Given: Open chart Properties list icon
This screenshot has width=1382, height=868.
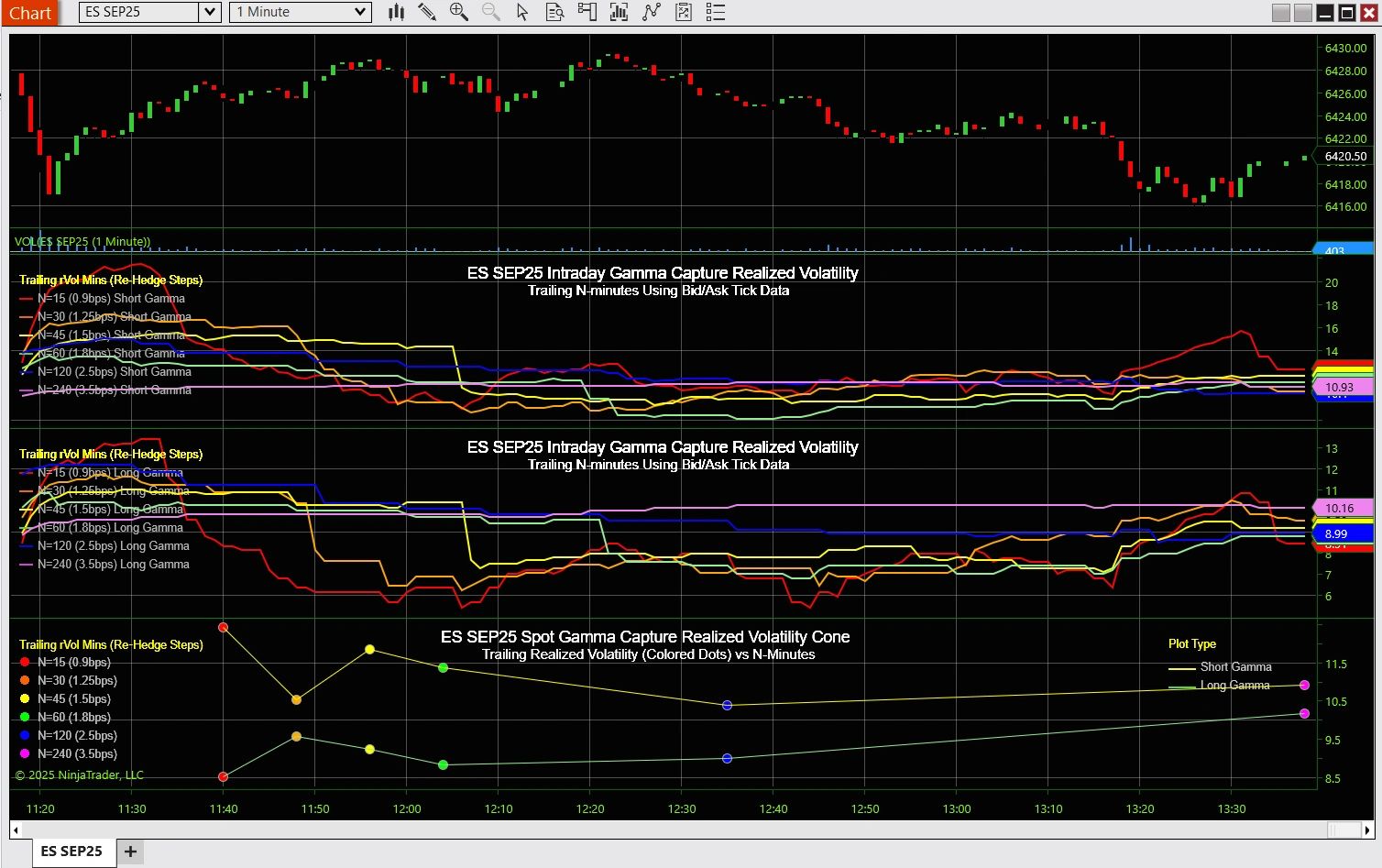Looking at the screenshot, I should tap(716, 12).
